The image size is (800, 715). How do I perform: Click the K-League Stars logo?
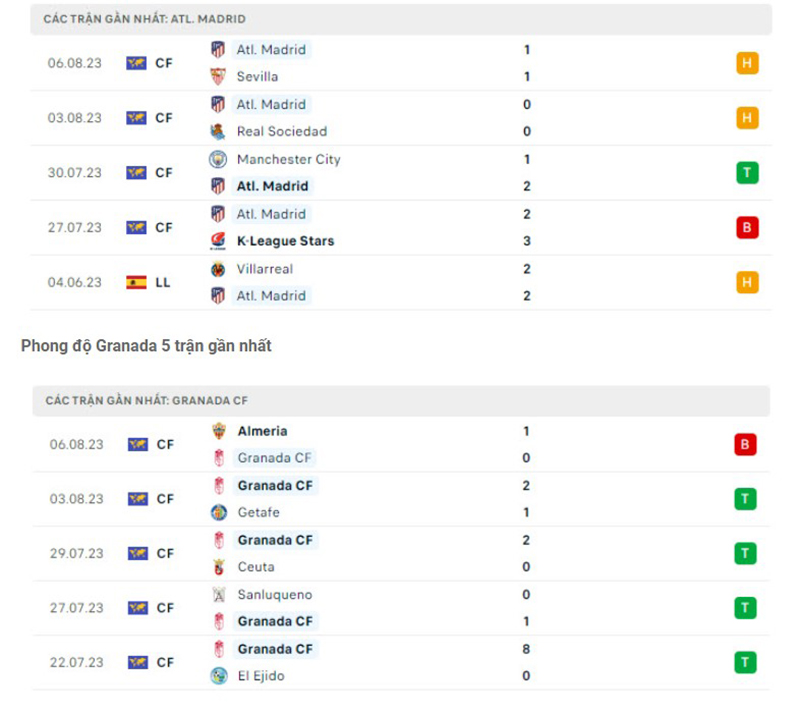[x=219, y=240]
